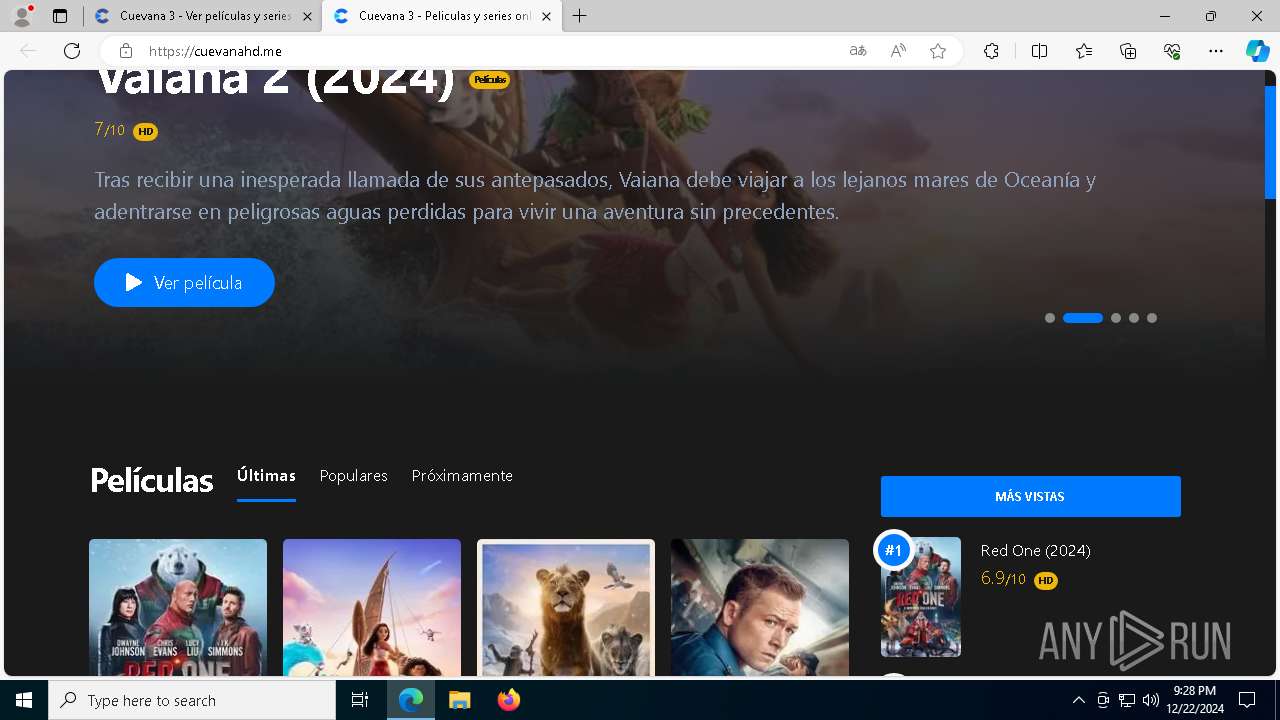Screen dimensions: 1280x720
Task: Open the translate page icon
Action: (x=858, y=51)
